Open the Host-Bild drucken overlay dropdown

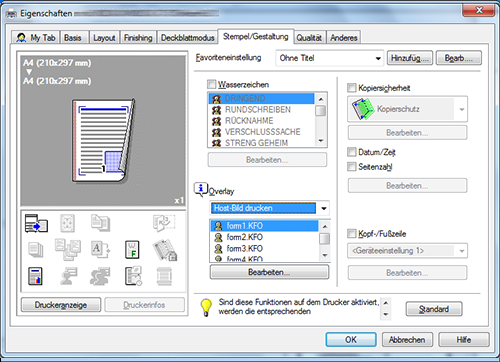pos(269,208)
